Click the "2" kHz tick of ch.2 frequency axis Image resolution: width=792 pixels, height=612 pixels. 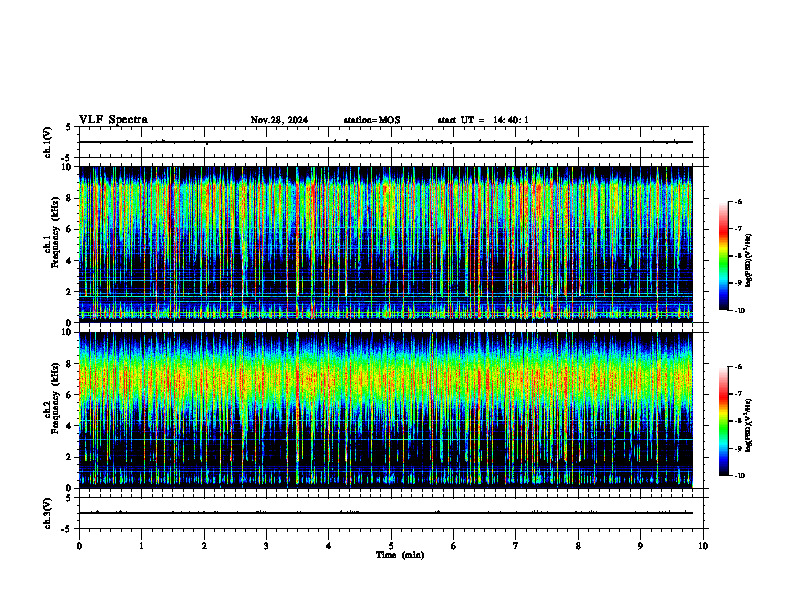pyautogui.click(x=70, y=457)
